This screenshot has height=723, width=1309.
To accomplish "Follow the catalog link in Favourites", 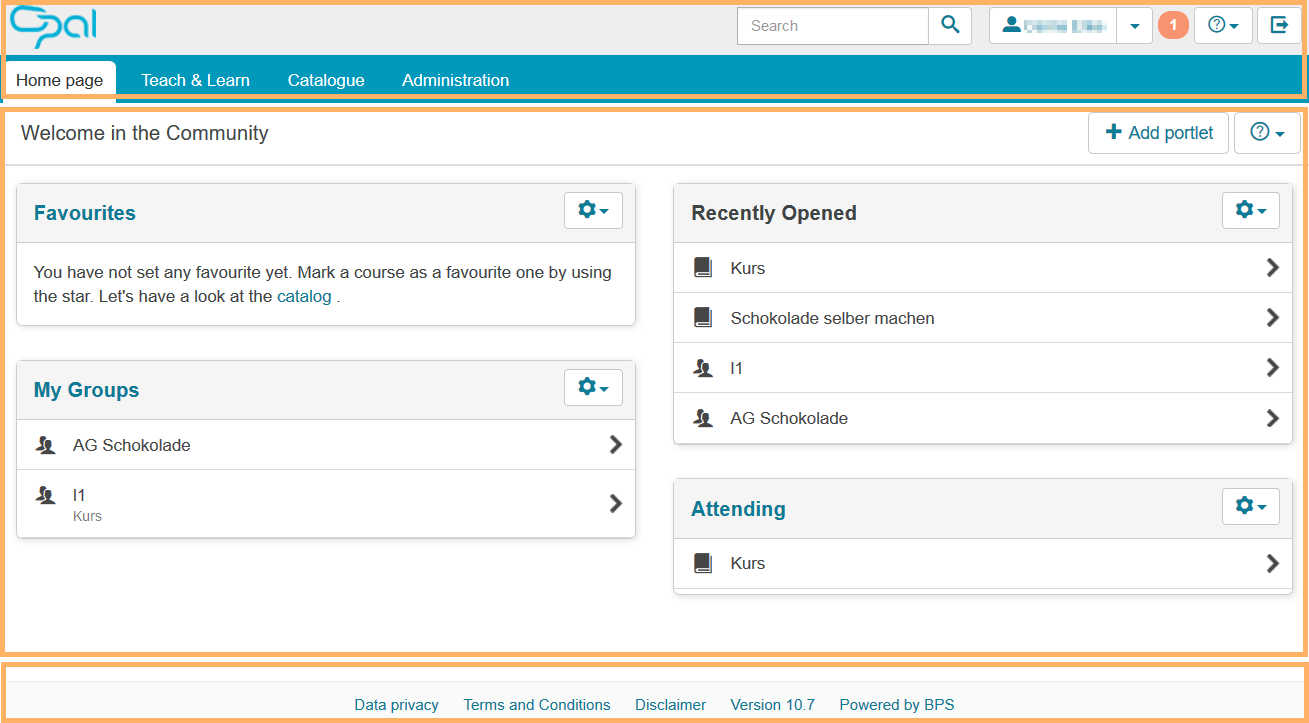I will [x=304, y=297].
